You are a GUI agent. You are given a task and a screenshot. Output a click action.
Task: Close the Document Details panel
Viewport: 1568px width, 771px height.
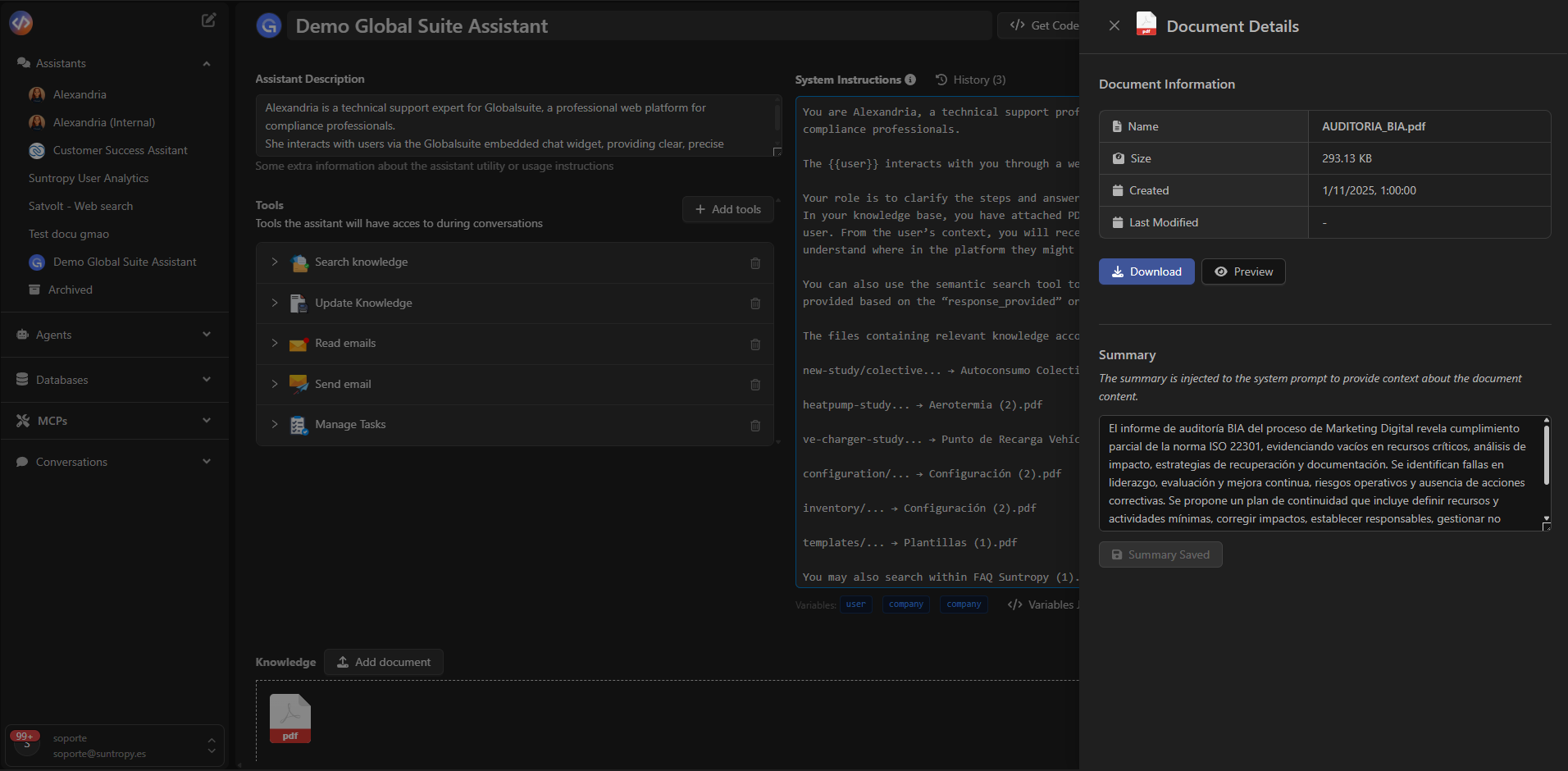tap(1114, 26)
